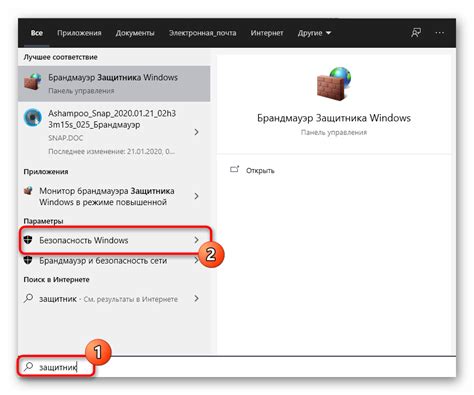Switch to the Все tab

tap(37, 33)
